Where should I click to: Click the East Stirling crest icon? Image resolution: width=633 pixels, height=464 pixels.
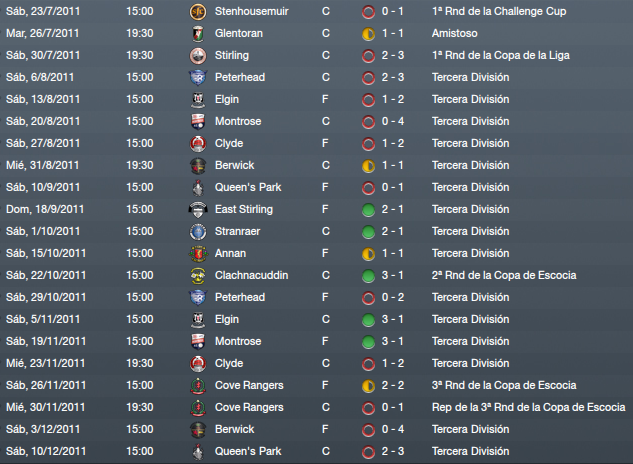pos(198,209)
